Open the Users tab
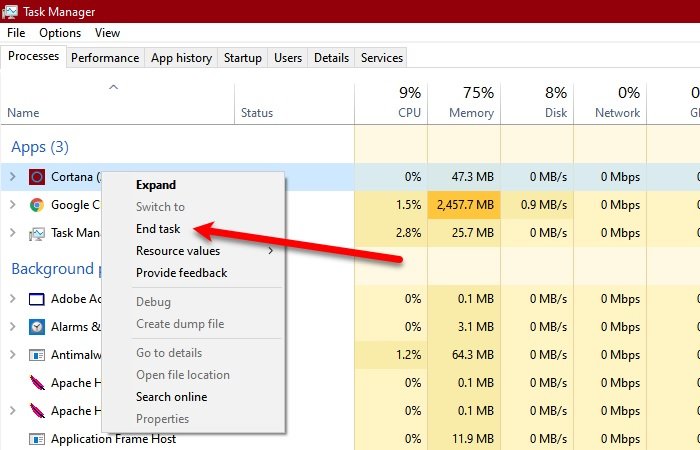Image resolution: width=700 pixels, height=450 pixels. [x=288, y=58]
